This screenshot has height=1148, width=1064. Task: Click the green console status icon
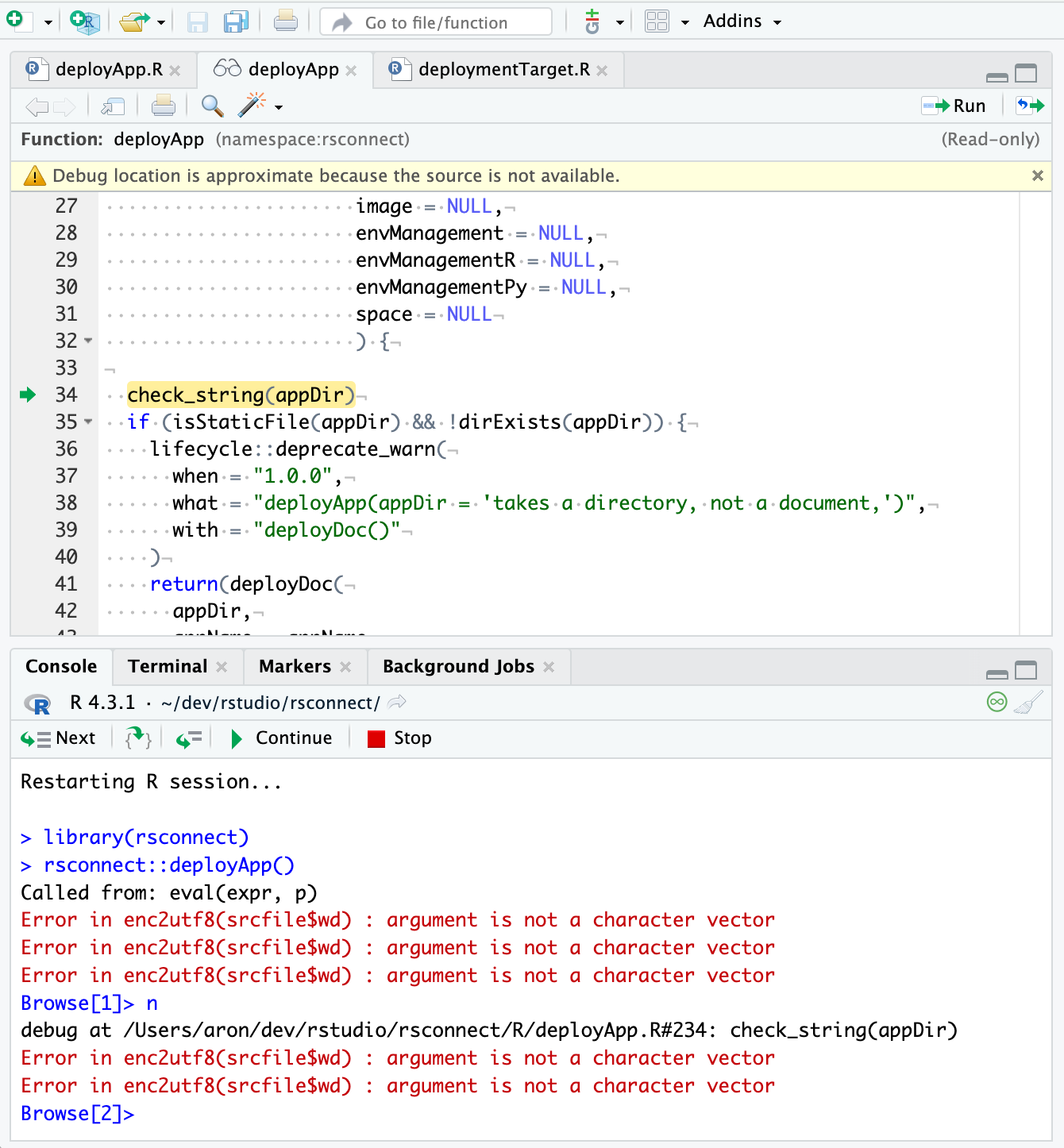tap(997, 702)
